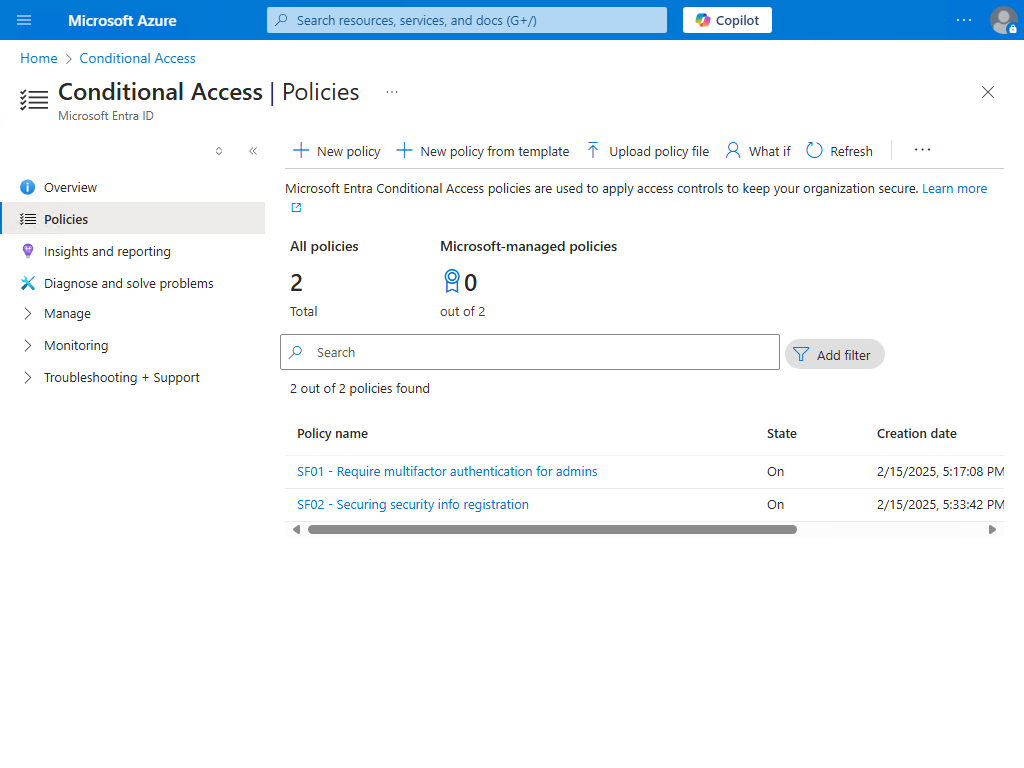Click Manage label in sidebar
The image size is (1024, 768).
[67, 313]
